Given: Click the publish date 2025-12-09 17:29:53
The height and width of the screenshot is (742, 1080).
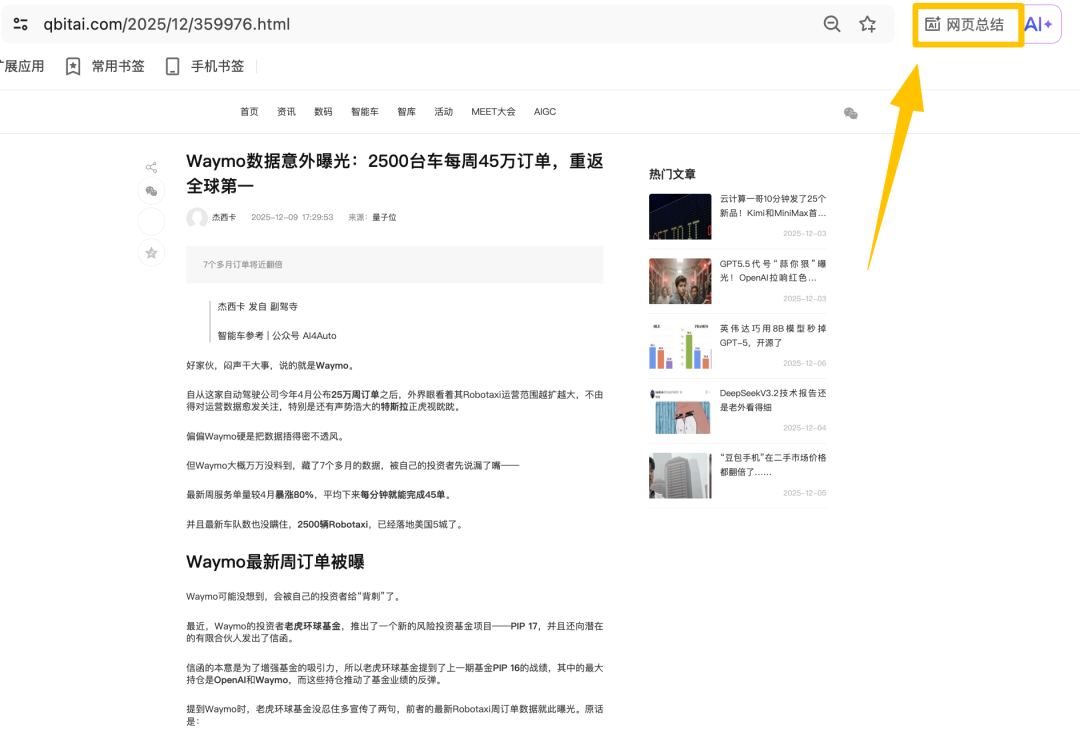Looking at the screenshot, I should (x=292, y=217).
